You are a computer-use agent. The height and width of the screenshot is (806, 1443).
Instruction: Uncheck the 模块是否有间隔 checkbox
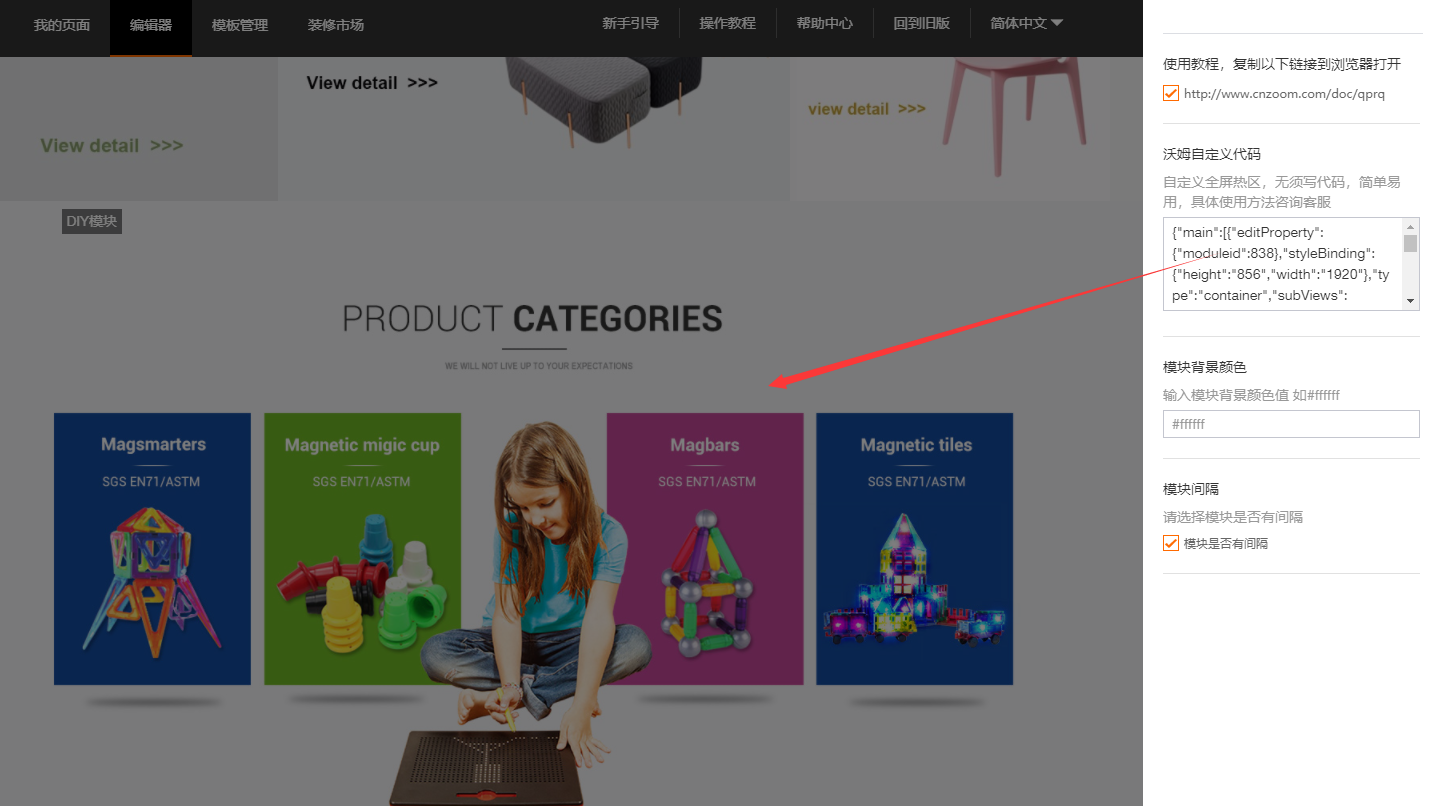[x=1171, y=543]
